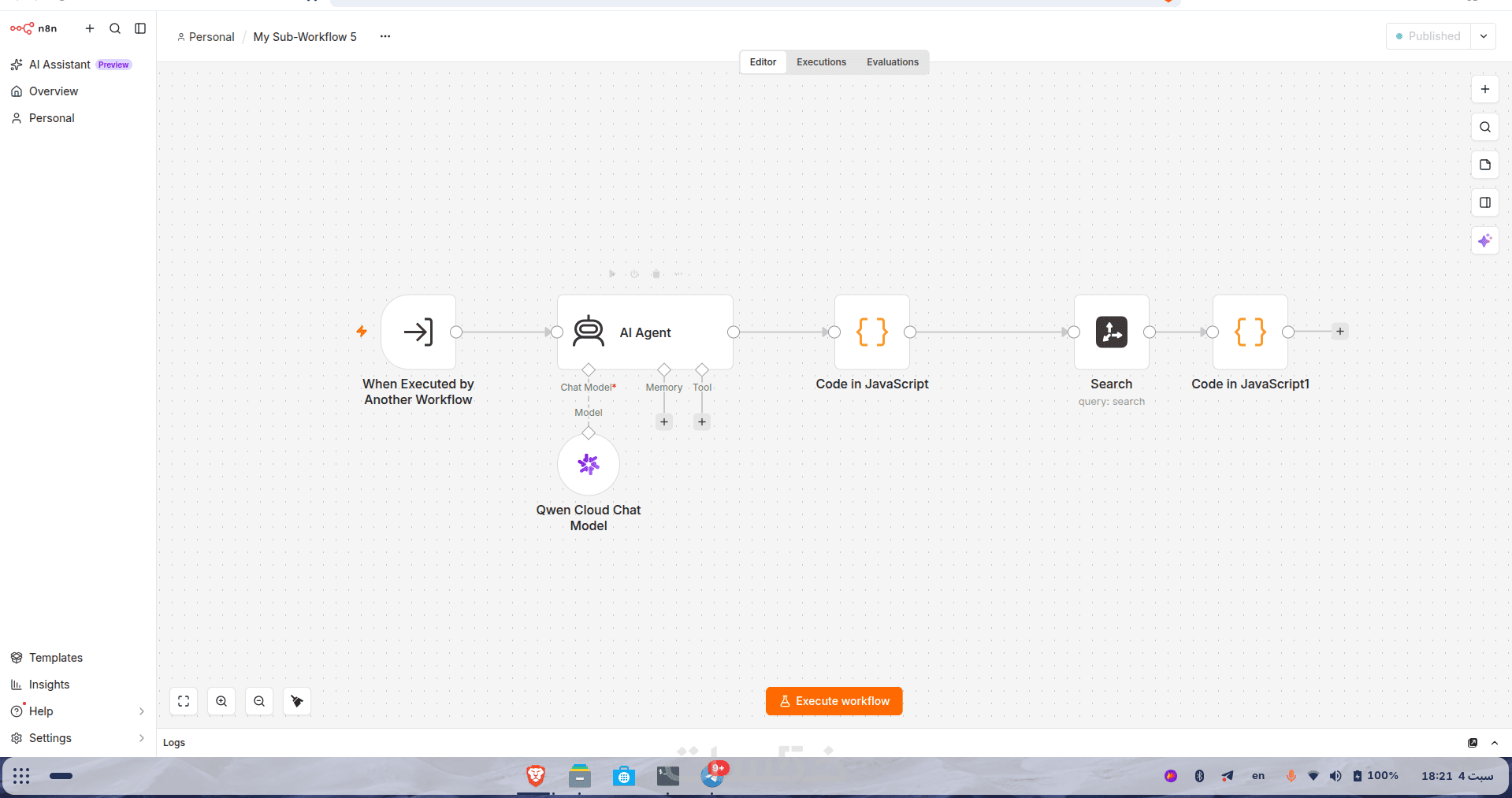The height and width of the screenshot is (798, 1512).
Task: Toggle the right focus panel icon
Action: click(1484, 202)
